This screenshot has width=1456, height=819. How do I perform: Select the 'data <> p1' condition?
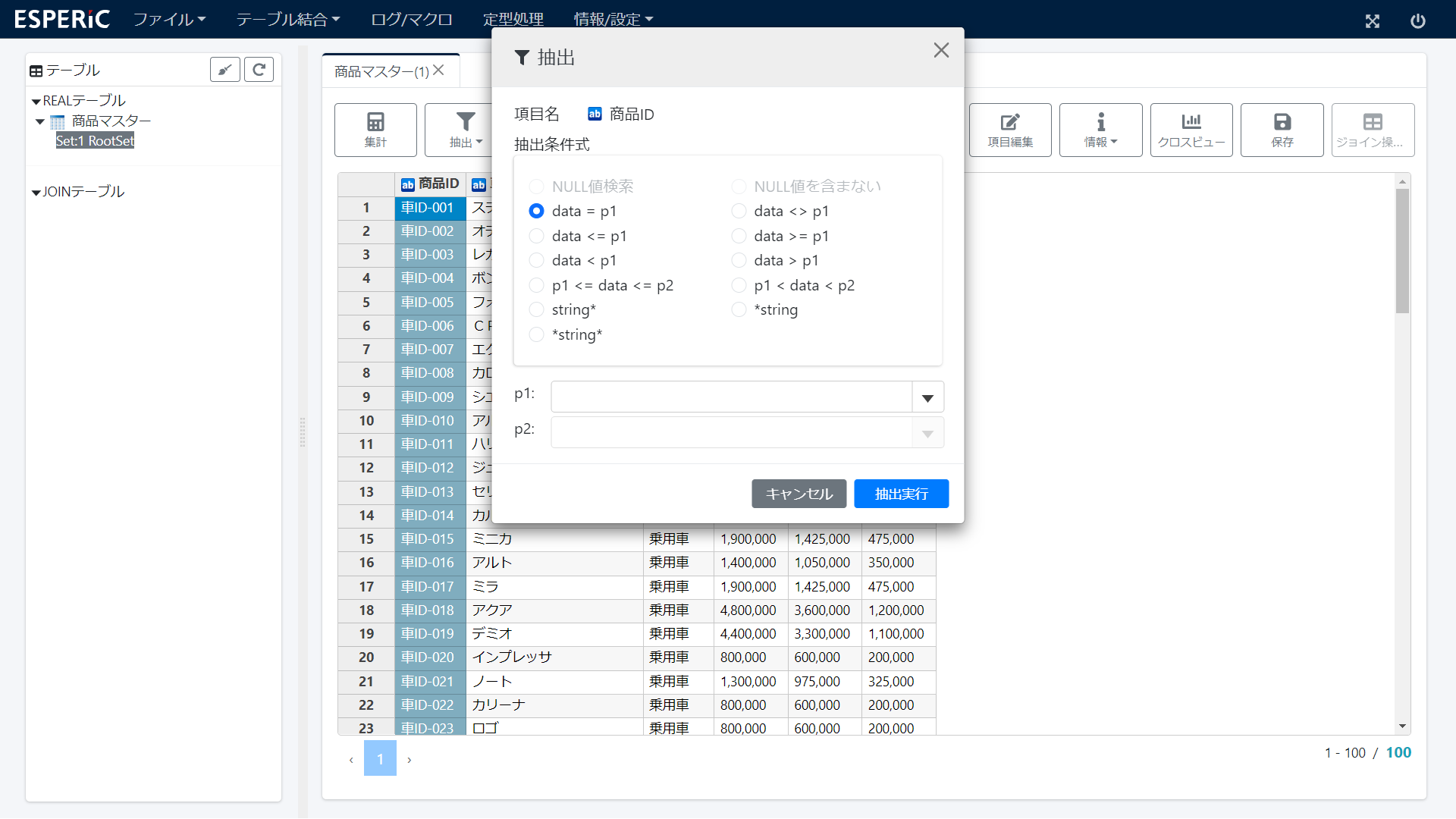739,211
